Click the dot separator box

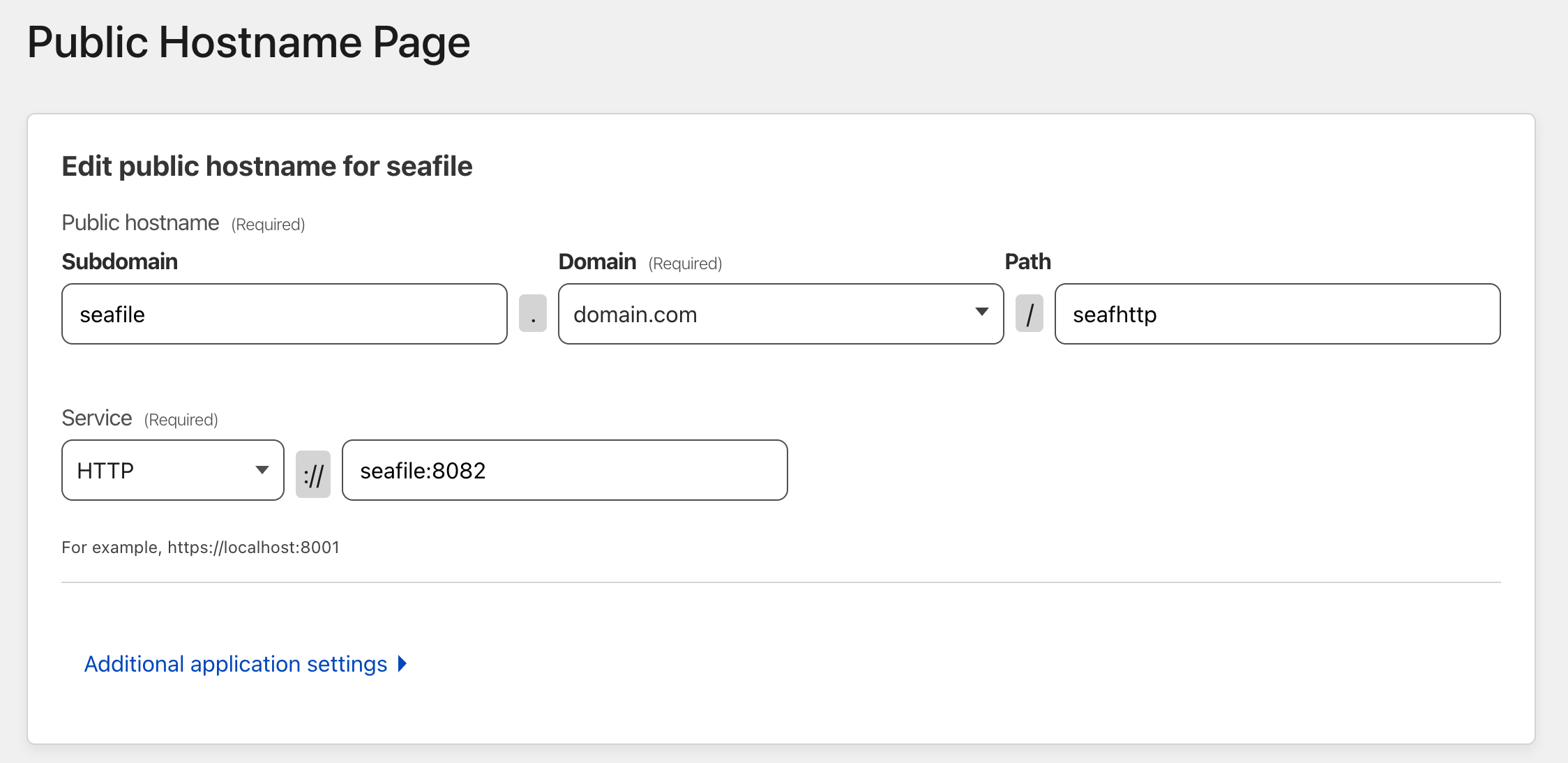[533, 314]
